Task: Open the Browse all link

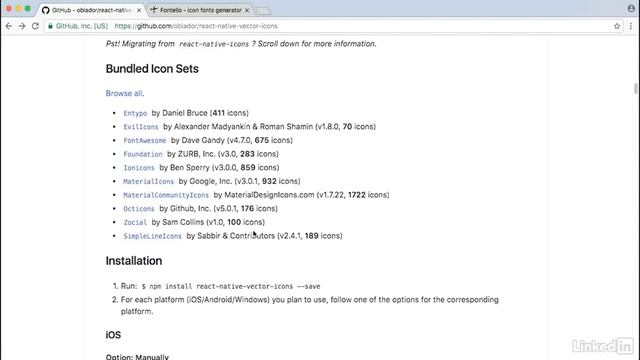Action: [124, 93]
